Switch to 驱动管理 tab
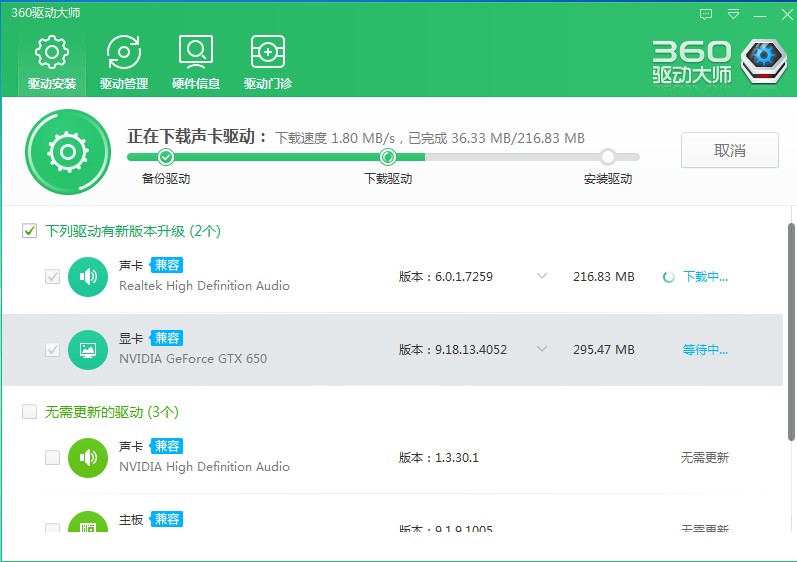This screenshot has width=797, height=562. pyautogui.click(x=124, y=63)
